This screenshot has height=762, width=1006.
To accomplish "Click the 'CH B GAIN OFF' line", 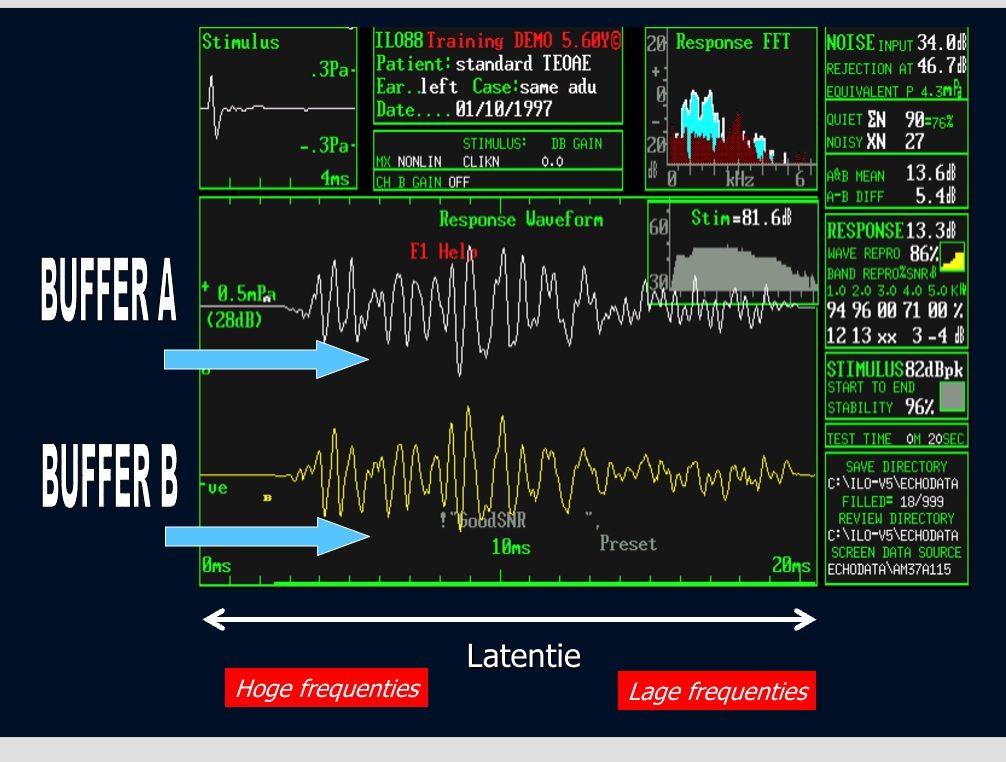I will (x=423, y=182).
